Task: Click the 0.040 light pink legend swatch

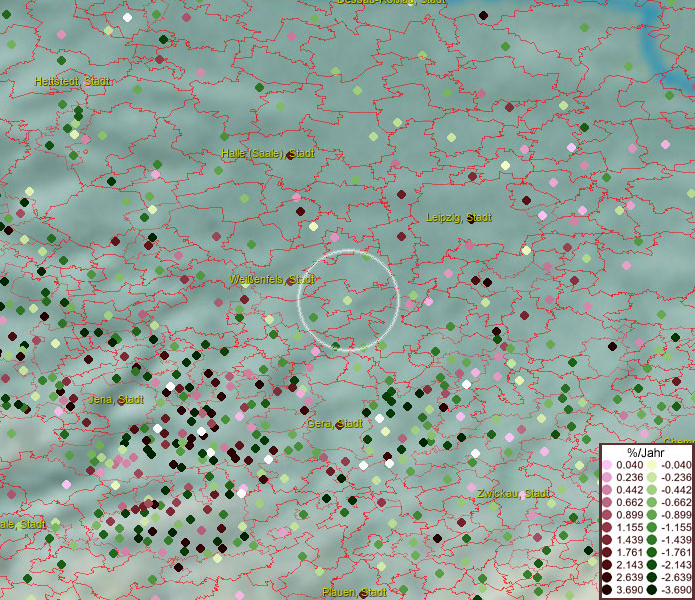Action: pos(607,465)
